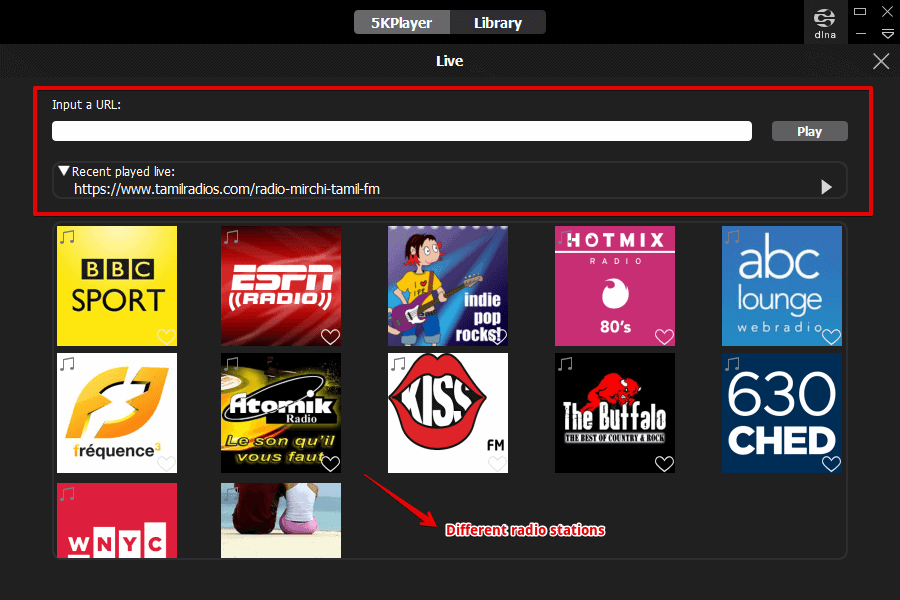Play the recent tamilradios URL using its arrow
This screenshot has height=600, width=900.
(826, 187)
